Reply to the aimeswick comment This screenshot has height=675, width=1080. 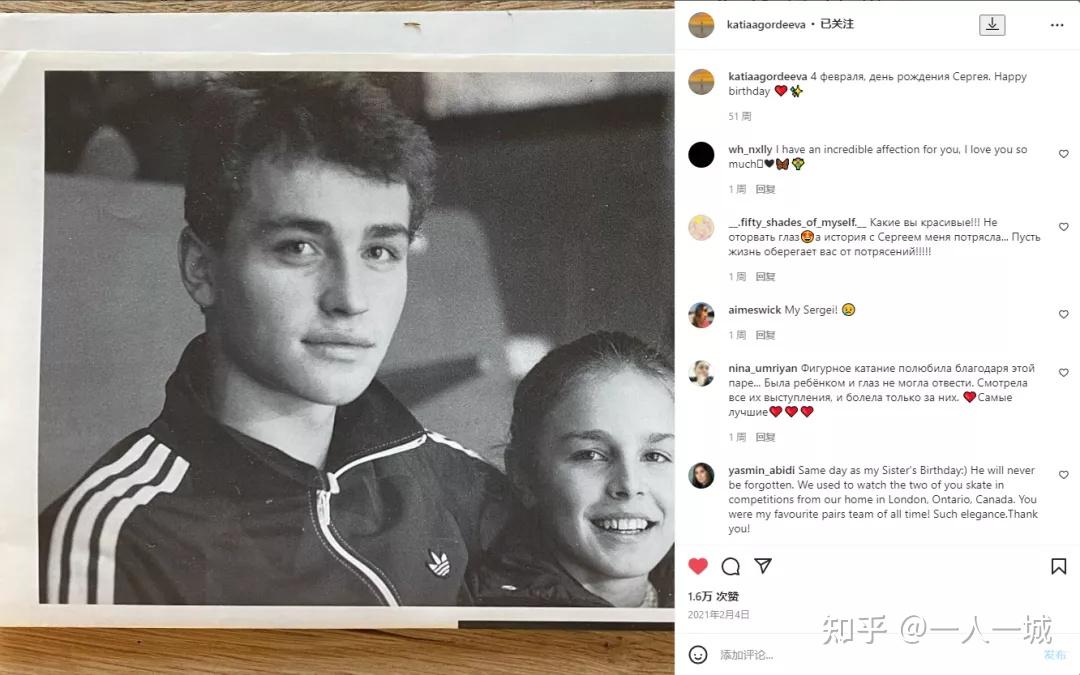(765, 335)
